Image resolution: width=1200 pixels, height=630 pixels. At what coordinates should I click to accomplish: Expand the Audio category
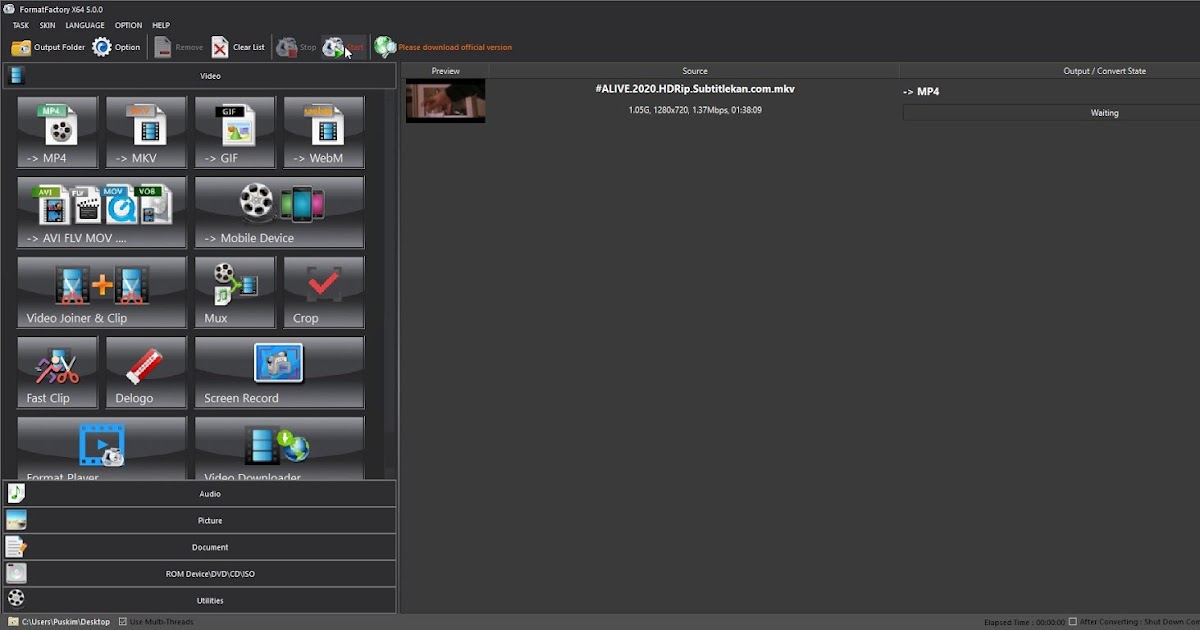(199, 494)
